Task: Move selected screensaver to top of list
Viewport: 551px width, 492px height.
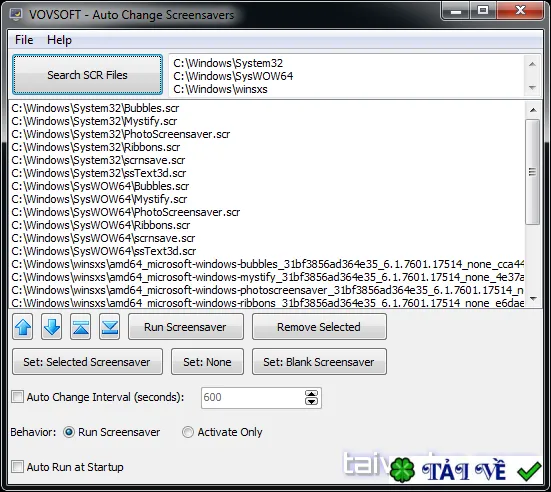Action: tap(80, 327)
